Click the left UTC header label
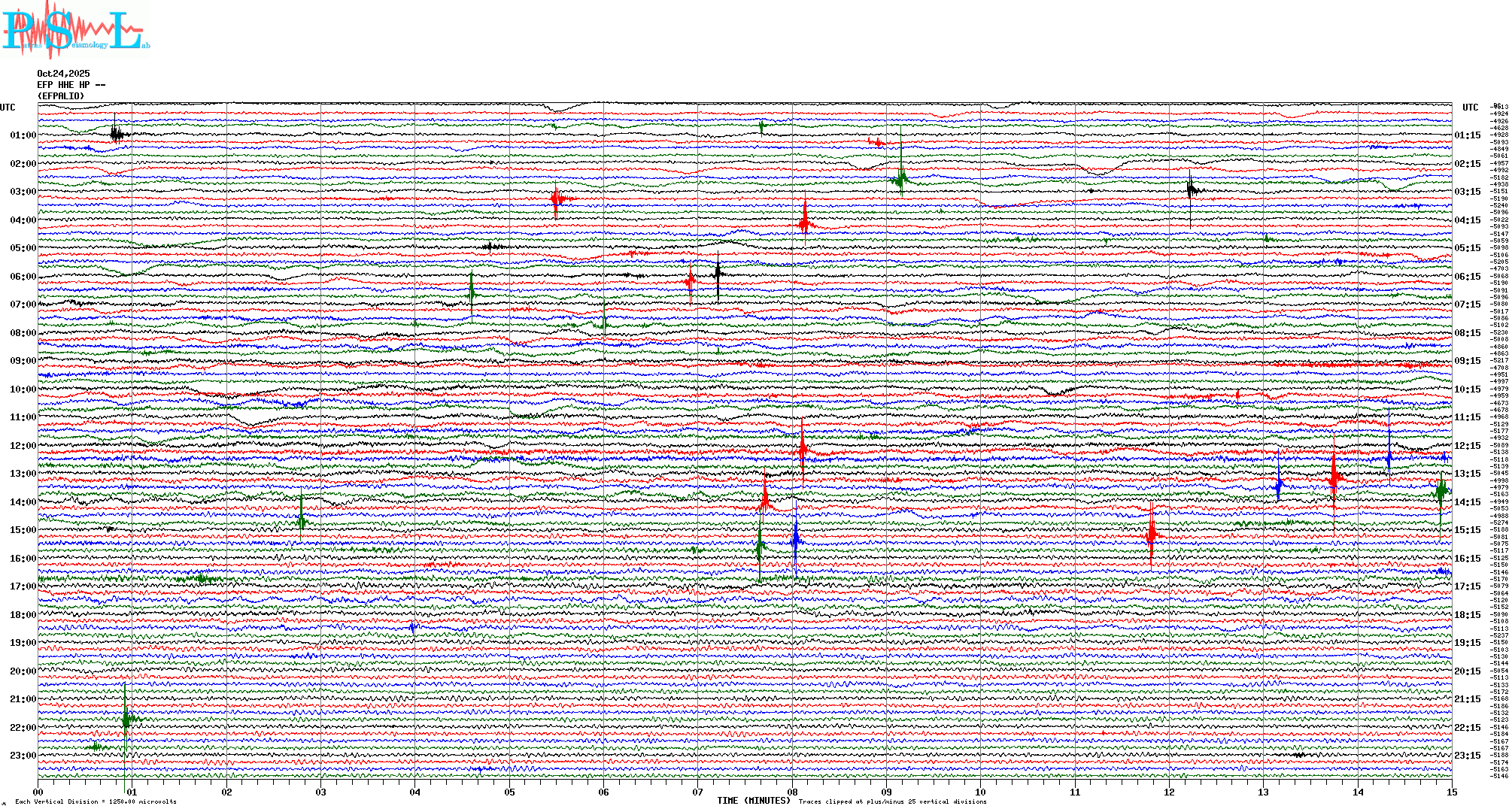1512x812 pixels. pyautogui.click(x=8, y=108)
